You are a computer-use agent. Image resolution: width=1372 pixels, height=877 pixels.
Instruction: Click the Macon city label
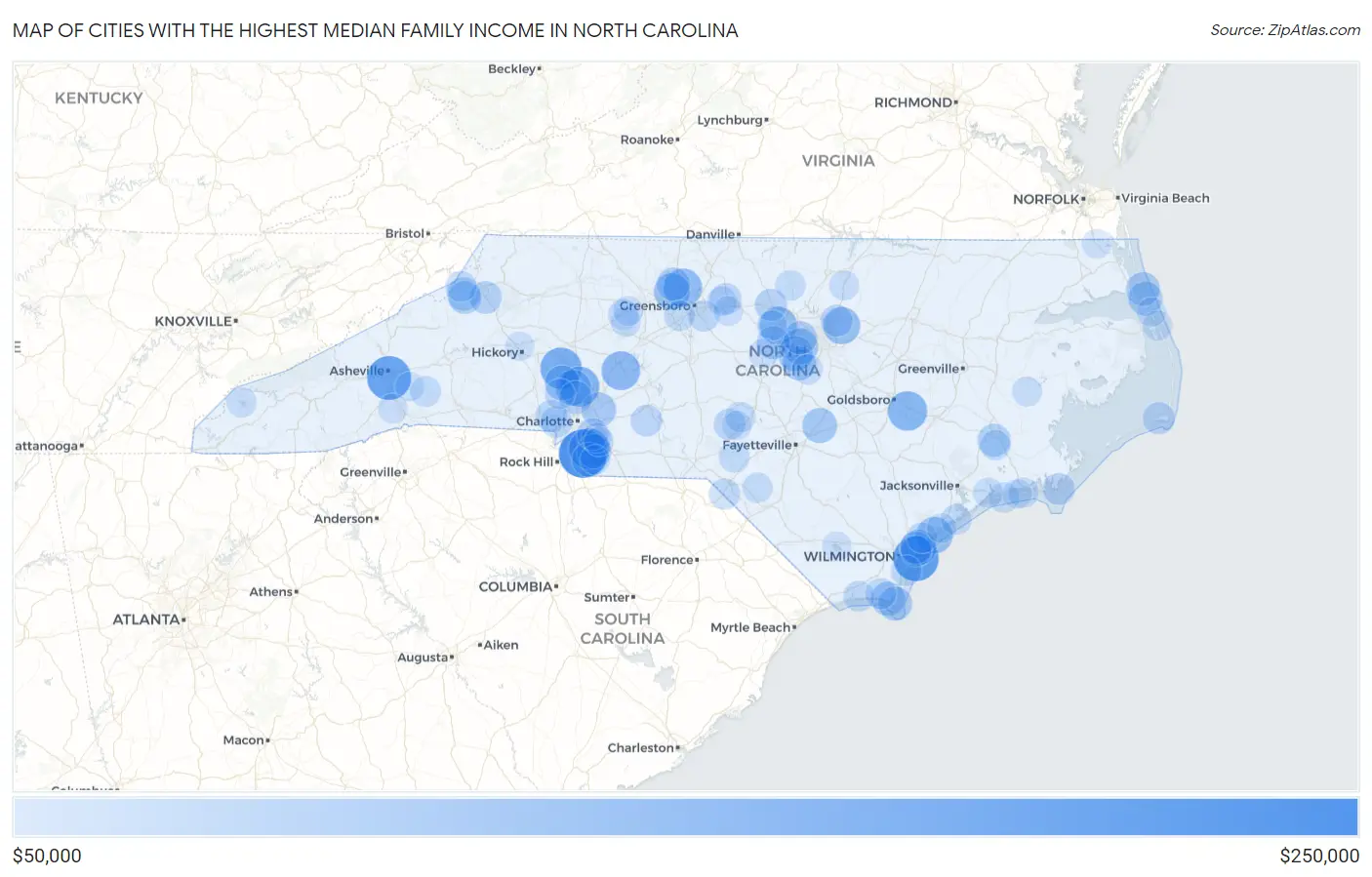click(x=244, y=740)
